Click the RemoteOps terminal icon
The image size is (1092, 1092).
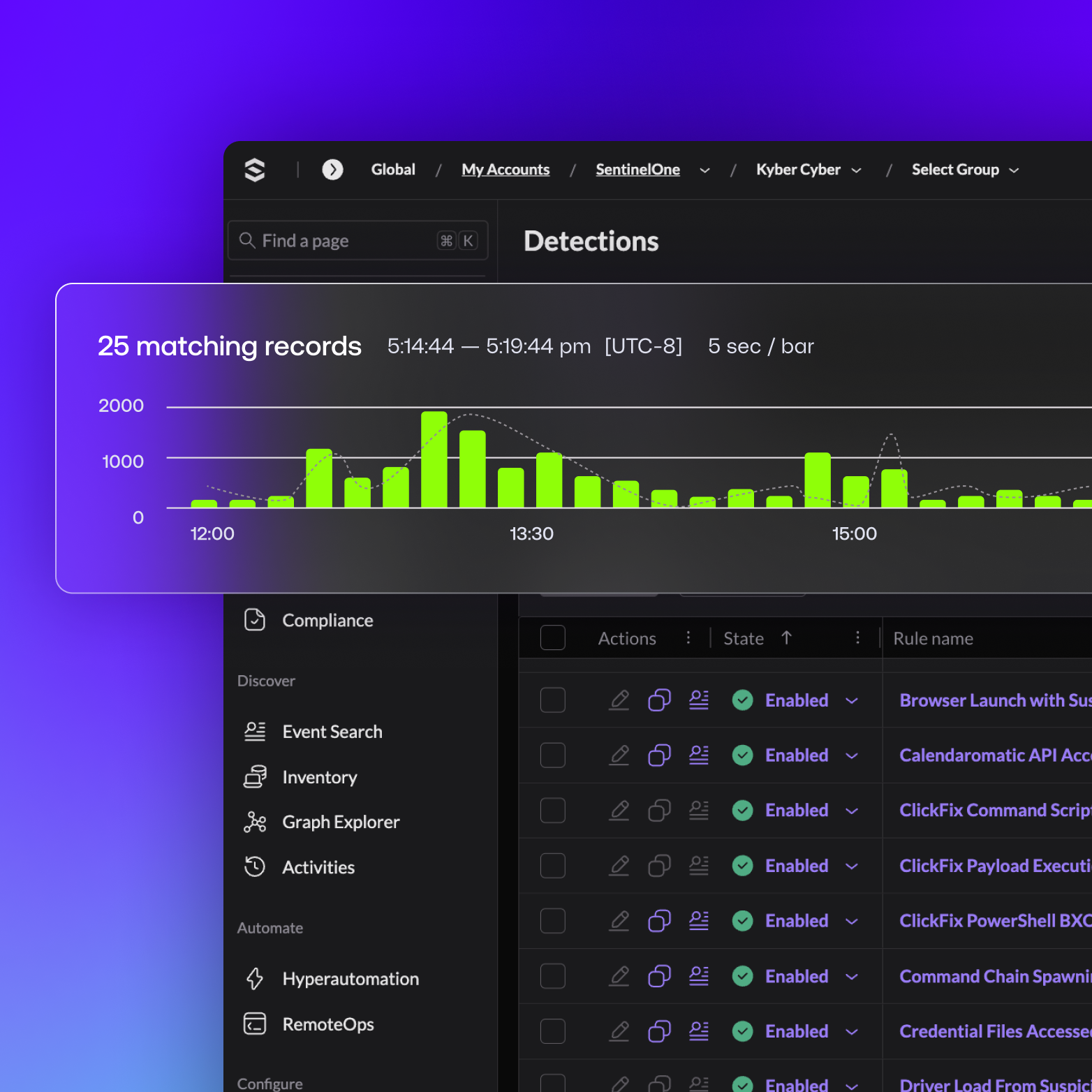(x=255, y=1024)
